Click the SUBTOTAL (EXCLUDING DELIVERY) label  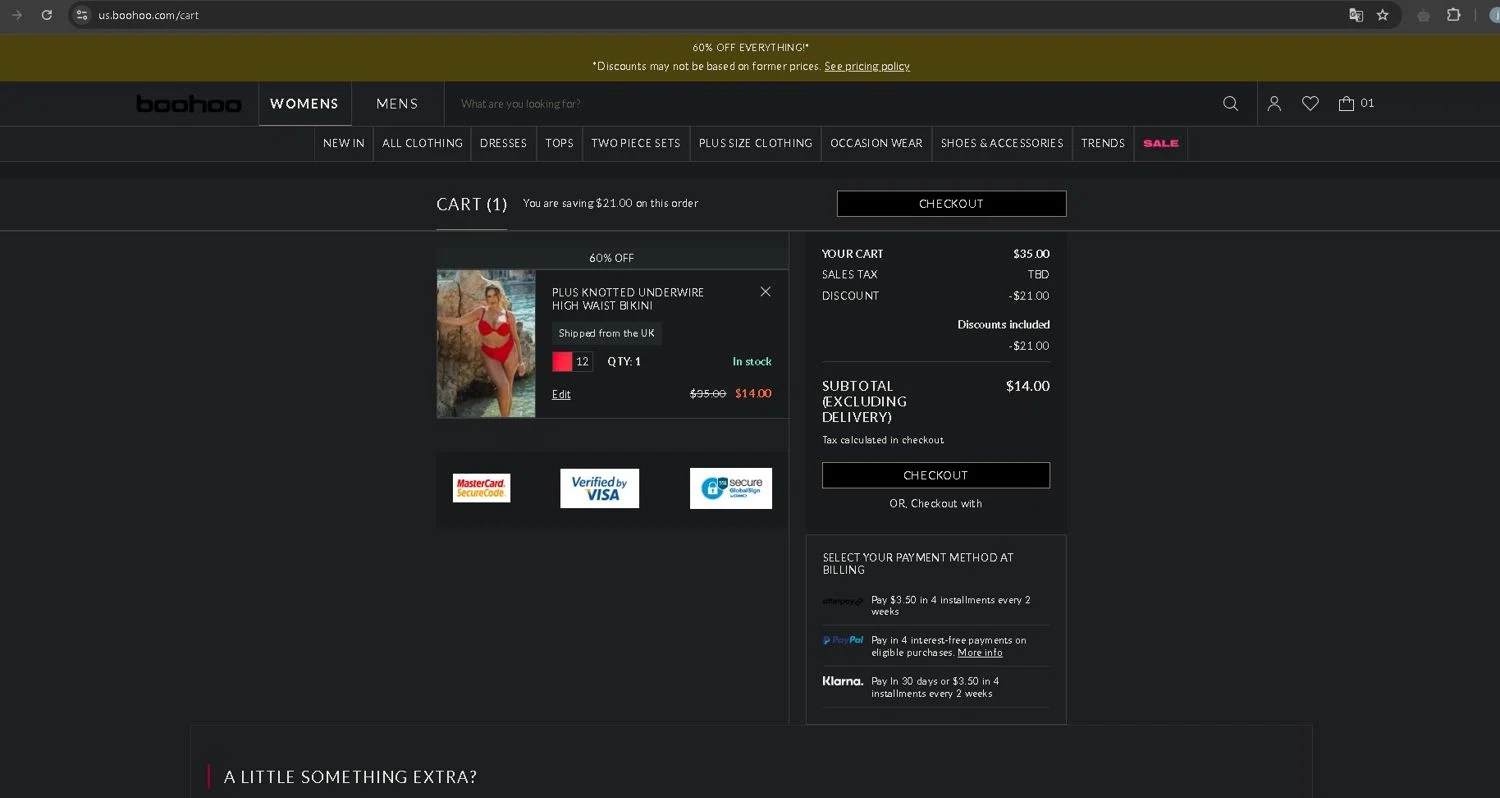click(x=865, y=401)
